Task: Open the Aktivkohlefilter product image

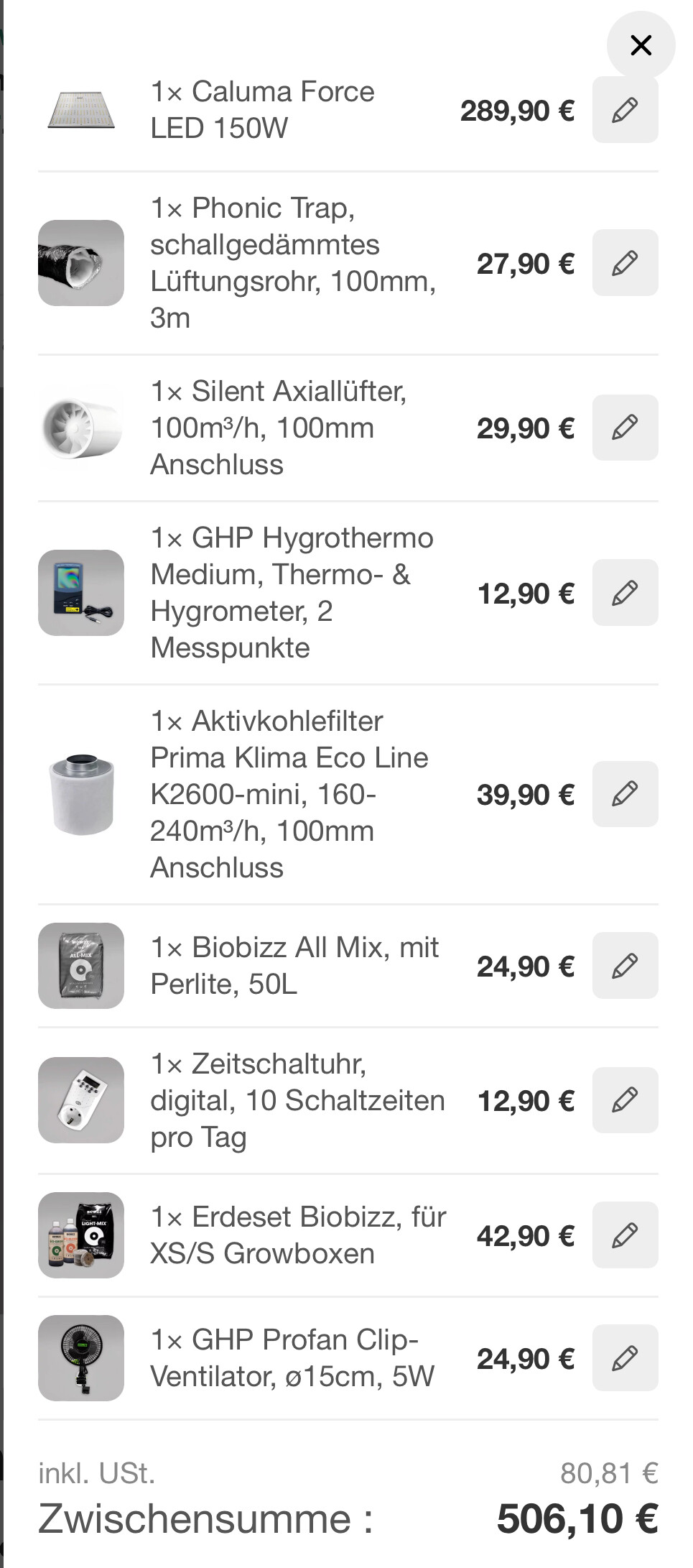Action: click(x=81, y=794)
